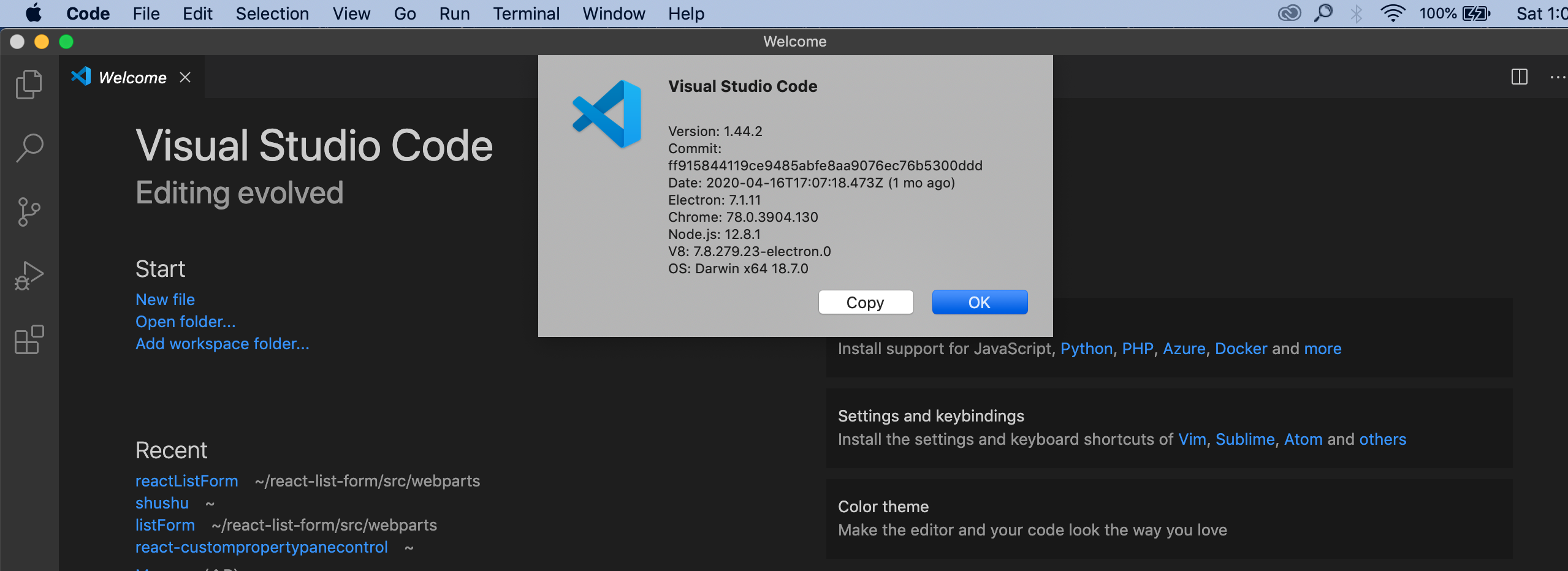Close the Welcome tab
Viewport: 1568px width, 571px height.
pos(185,77)
